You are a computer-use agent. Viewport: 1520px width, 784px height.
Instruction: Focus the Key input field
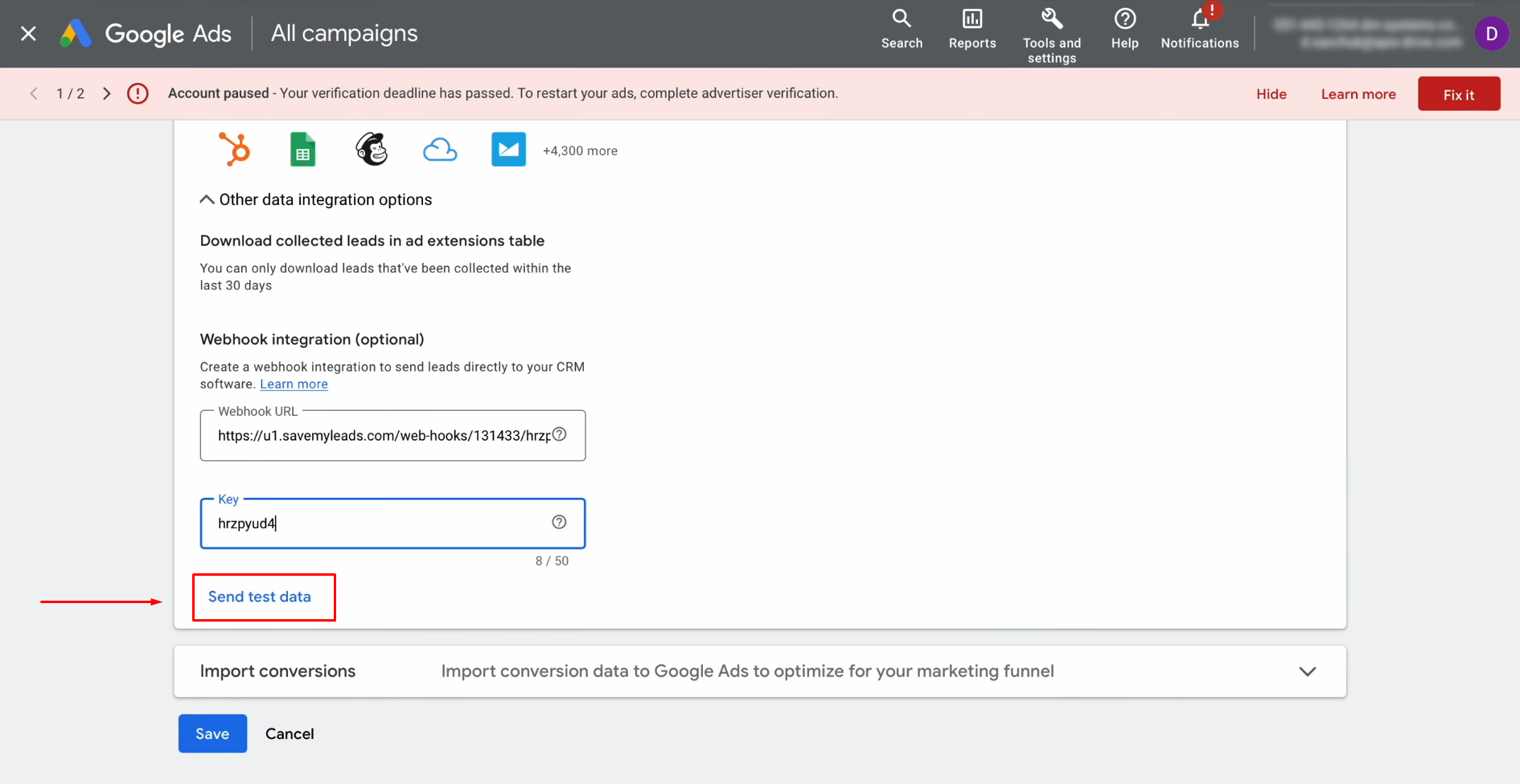coord(392,523)
